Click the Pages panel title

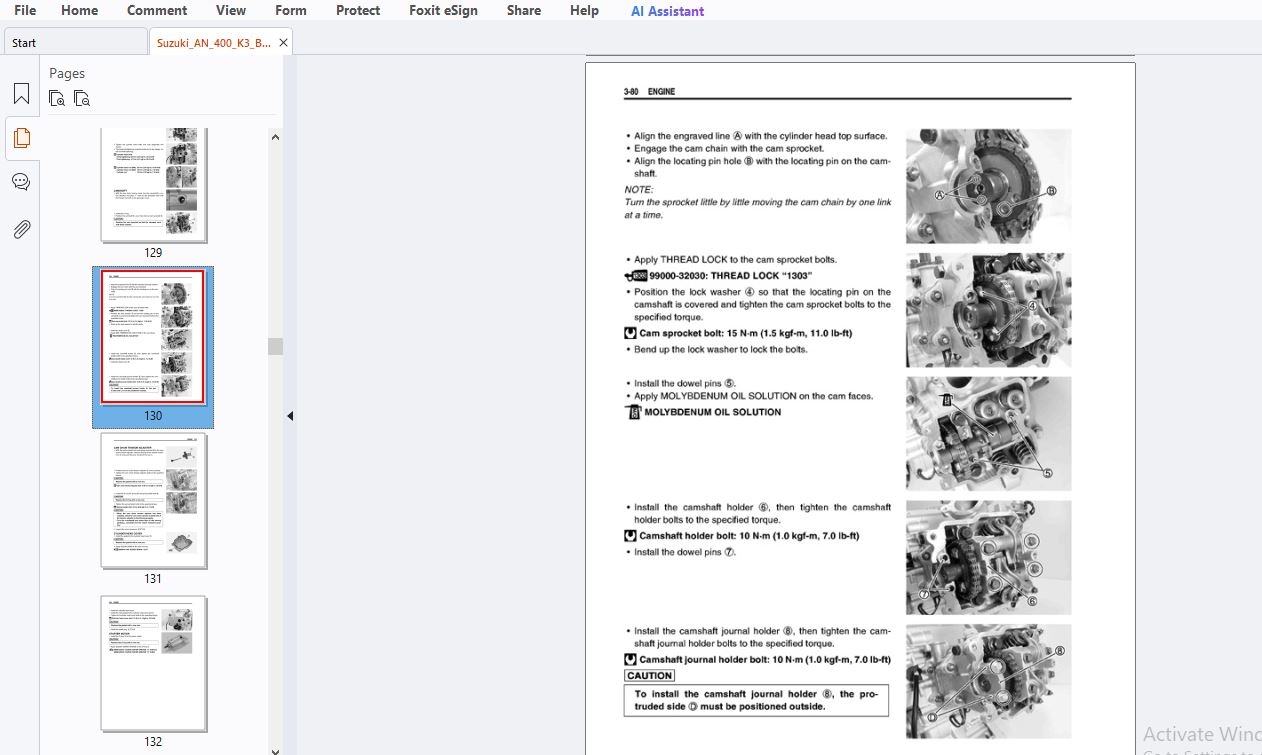(x=67, y=73)
